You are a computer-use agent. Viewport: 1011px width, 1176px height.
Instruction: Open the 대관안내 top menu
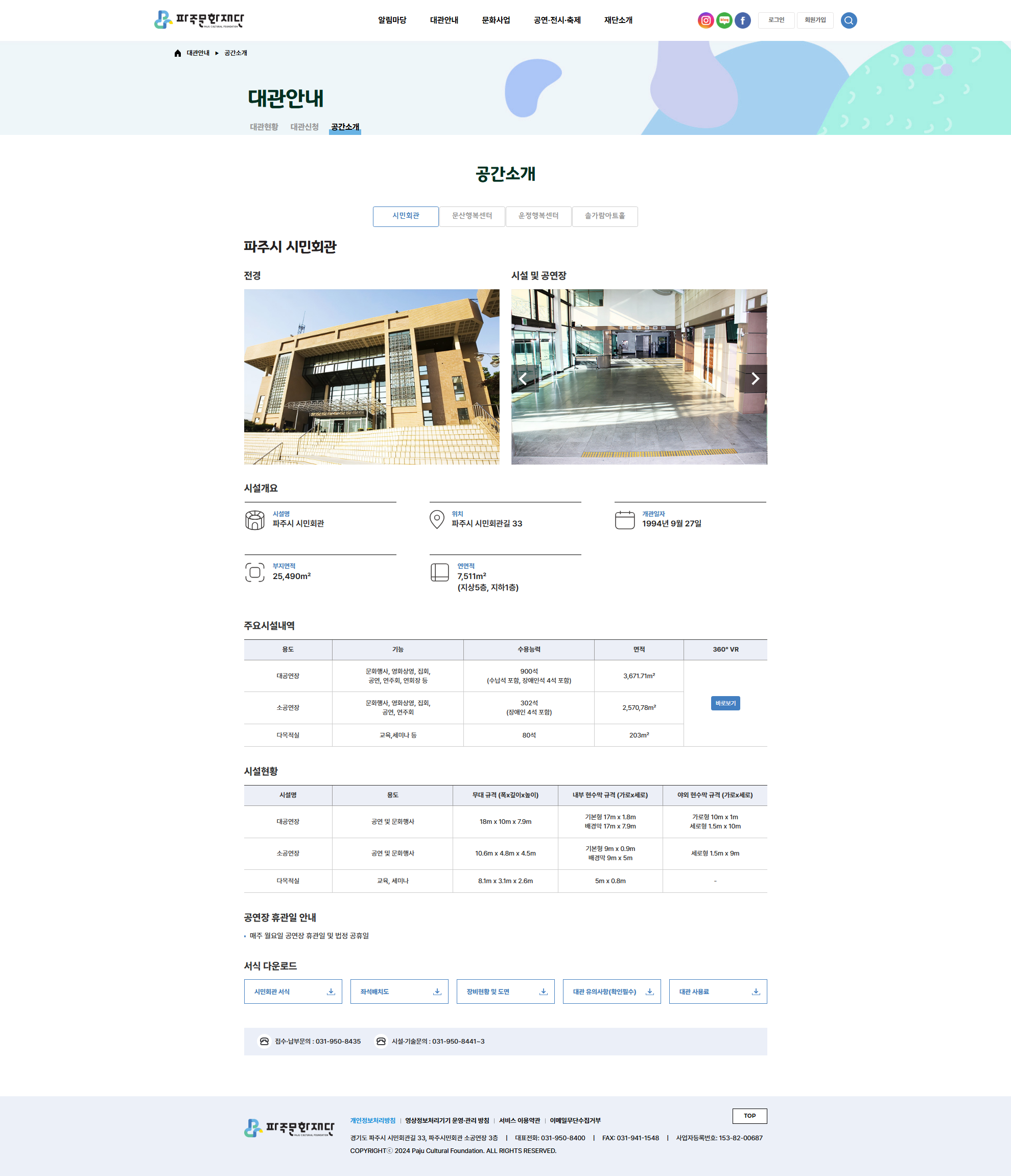point(444,20)
